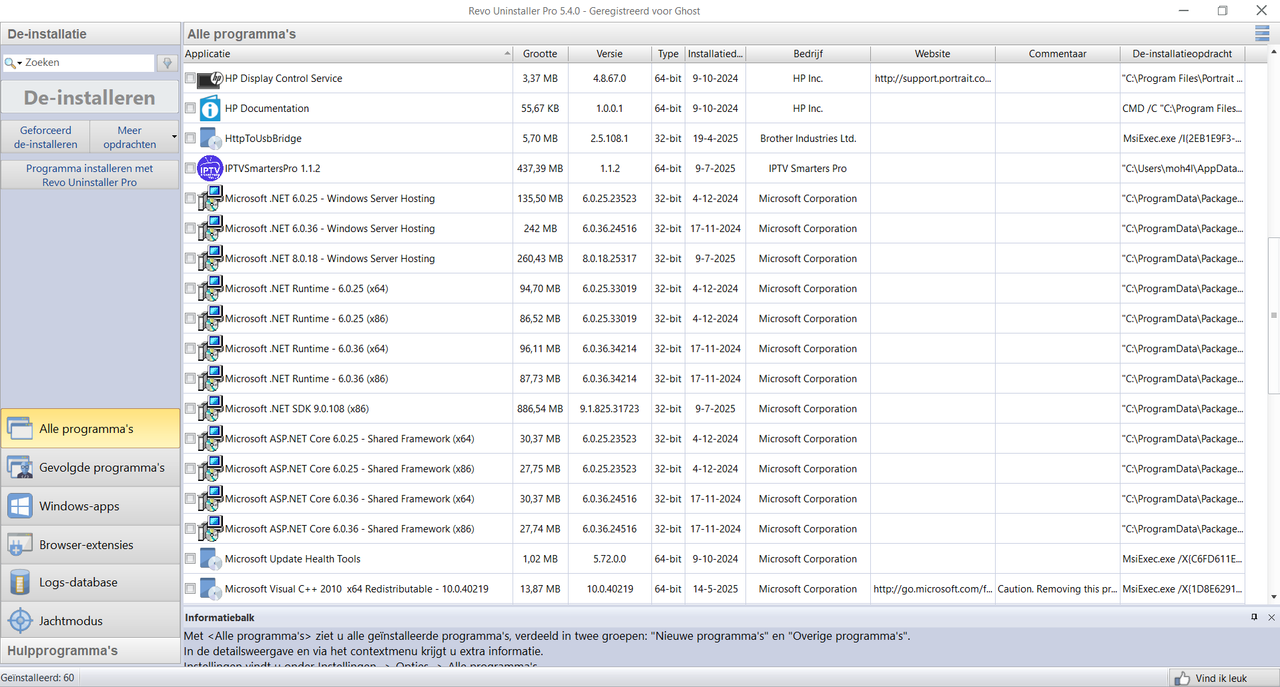The image size is (1280, 687).
Task: Tick the Microsoft Update Health Tools checkbox
Action: (x=190, y=559)
